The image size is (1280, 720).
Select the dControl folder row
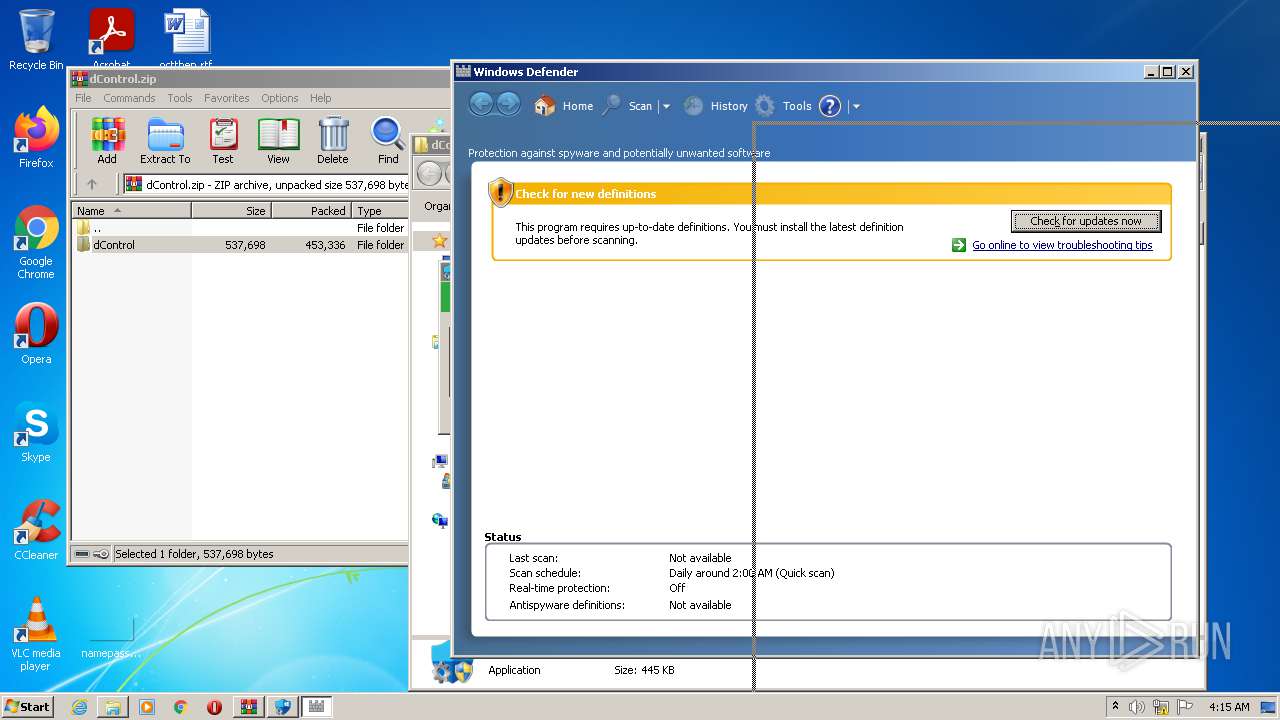[x=240, y=244]
